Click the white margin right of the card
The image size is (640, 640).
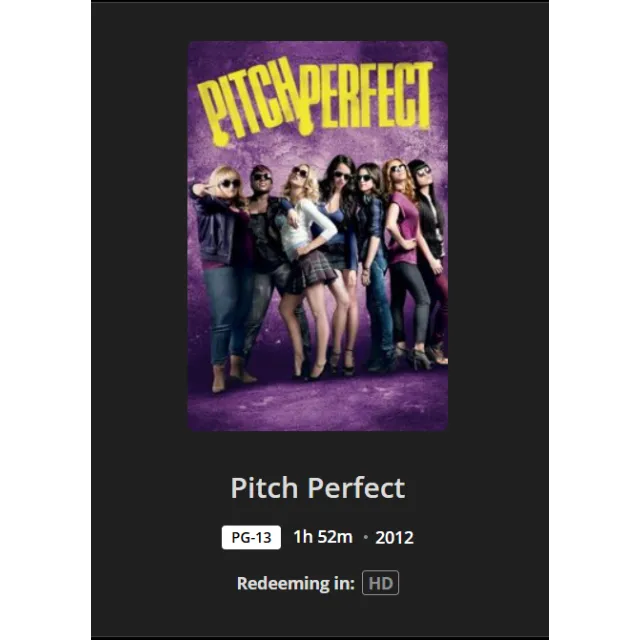click(594, 320)
